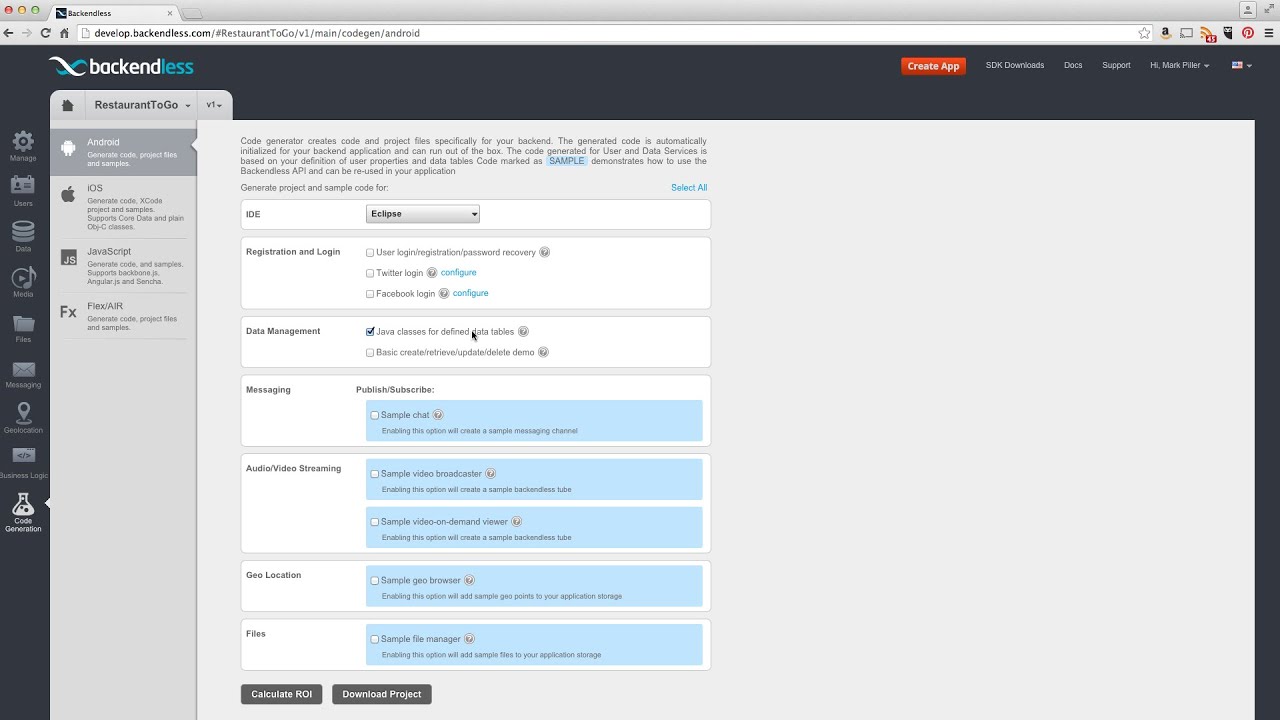Click the Select All link
This screenshot has height=720, width=1280.
coord(689,188)
